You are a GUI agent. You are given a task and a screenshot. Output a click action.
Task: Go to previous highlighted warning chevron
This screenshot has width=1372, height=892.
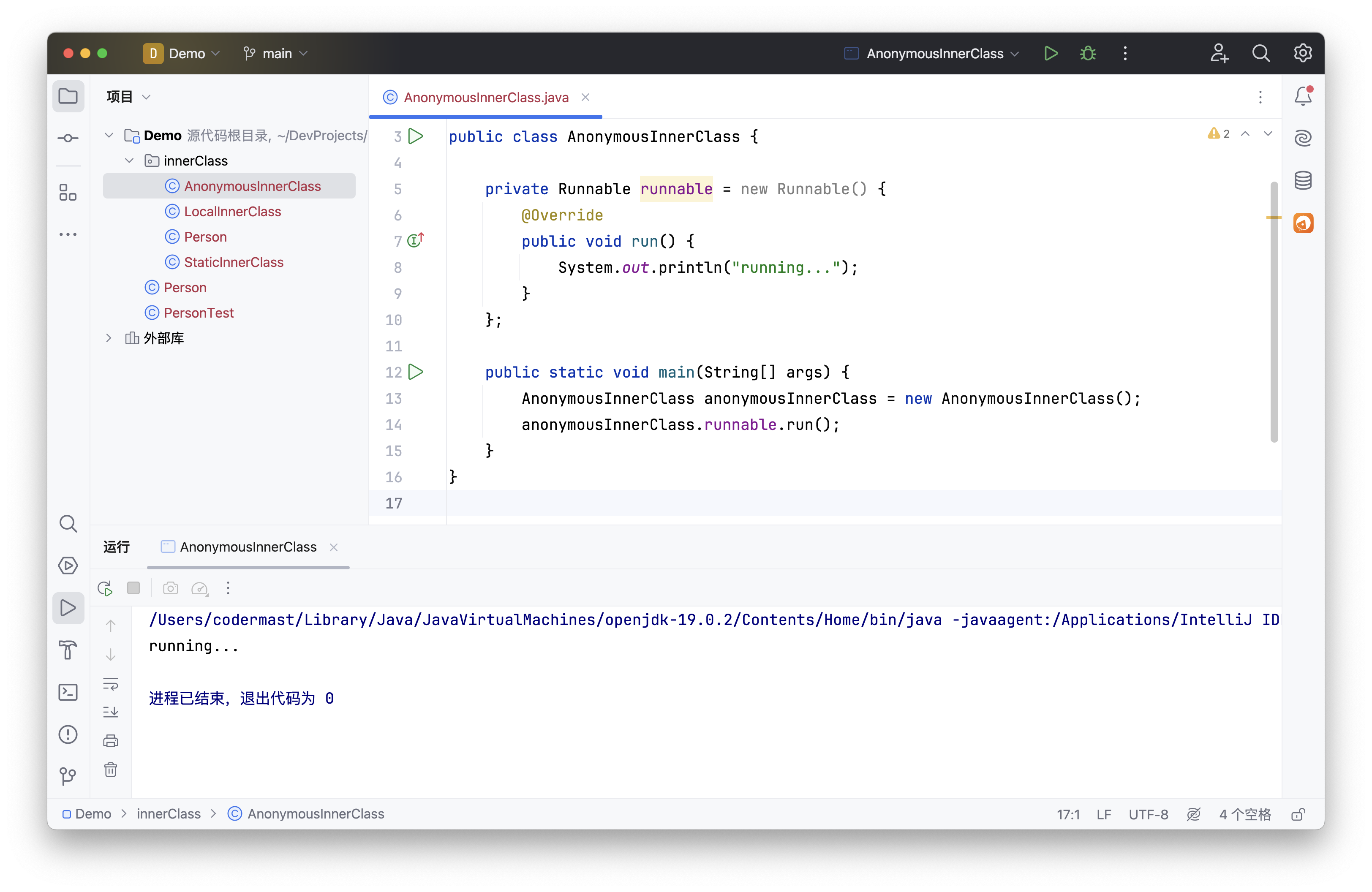[x=1245, y=134]
